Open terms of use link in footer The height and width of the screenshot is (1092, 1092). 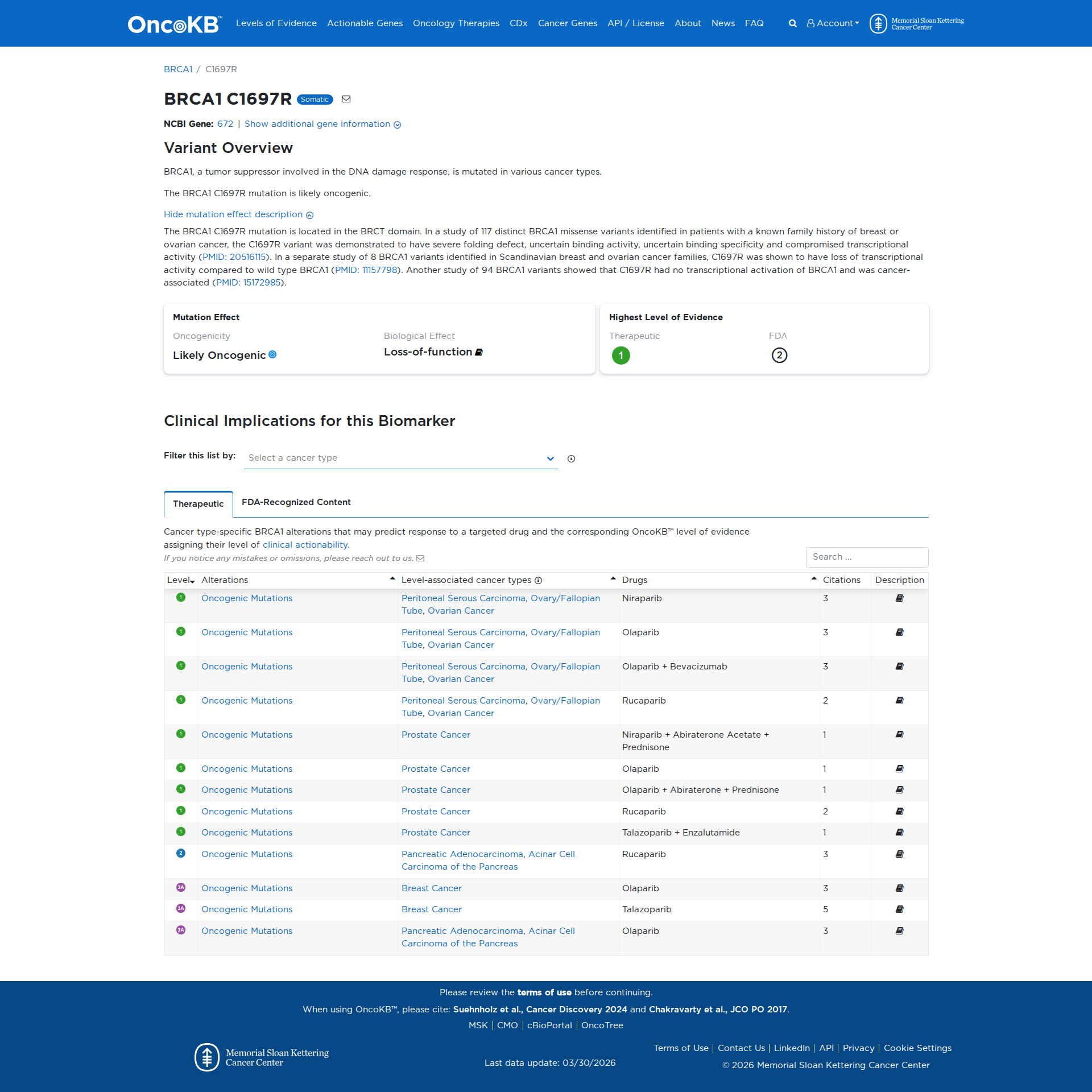(x=544, y=992)
